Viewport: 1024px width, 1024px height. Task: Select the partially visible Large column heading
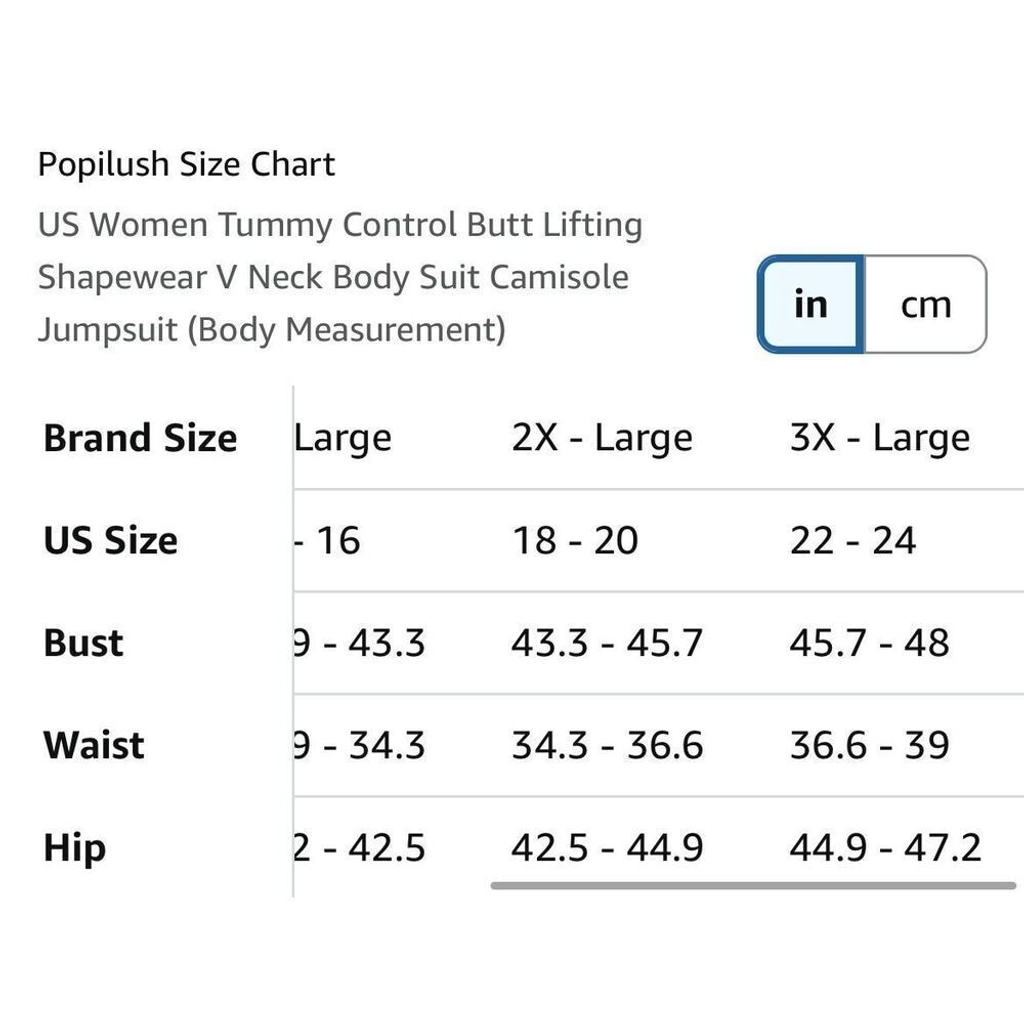coord(343,438)
